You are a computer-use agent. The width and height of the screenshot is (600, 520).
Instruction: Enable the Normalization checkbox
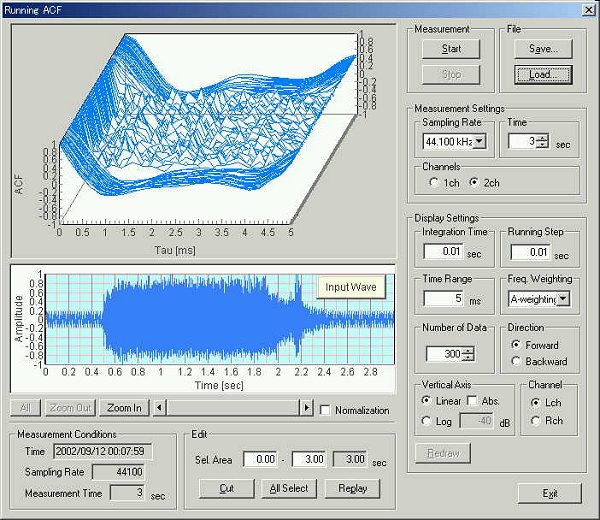(x=325, y=410)
